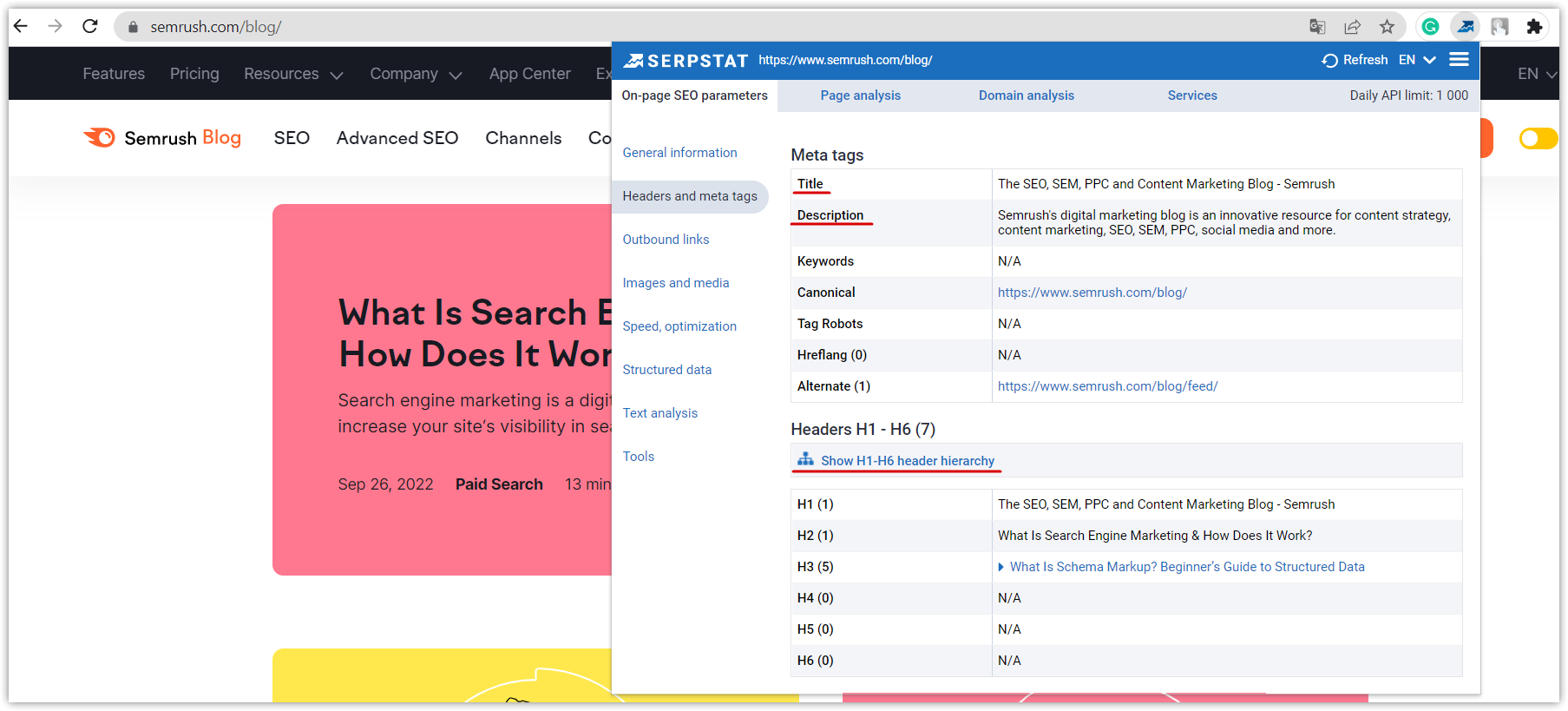Click Show H1-H6 header hierarchy link
1568x711 pixels.
coord(908,461)
